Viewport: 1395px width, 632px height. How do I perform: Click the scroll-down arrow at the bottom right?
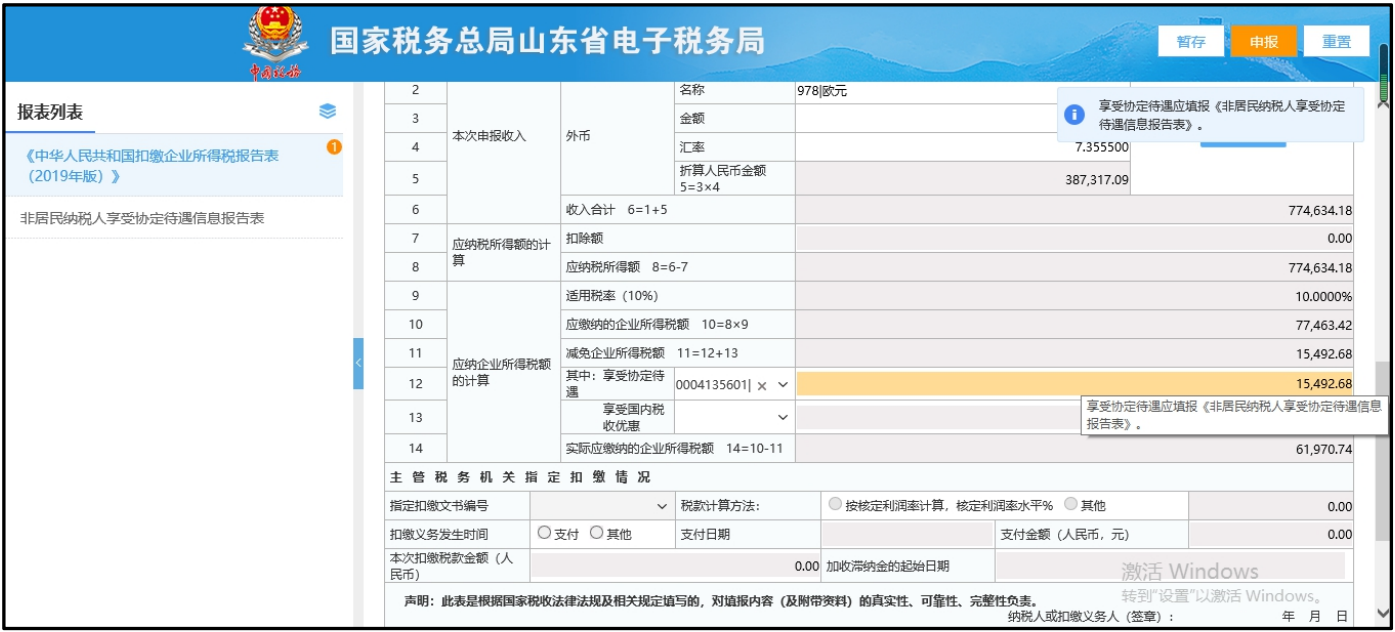coord(1383,613)
